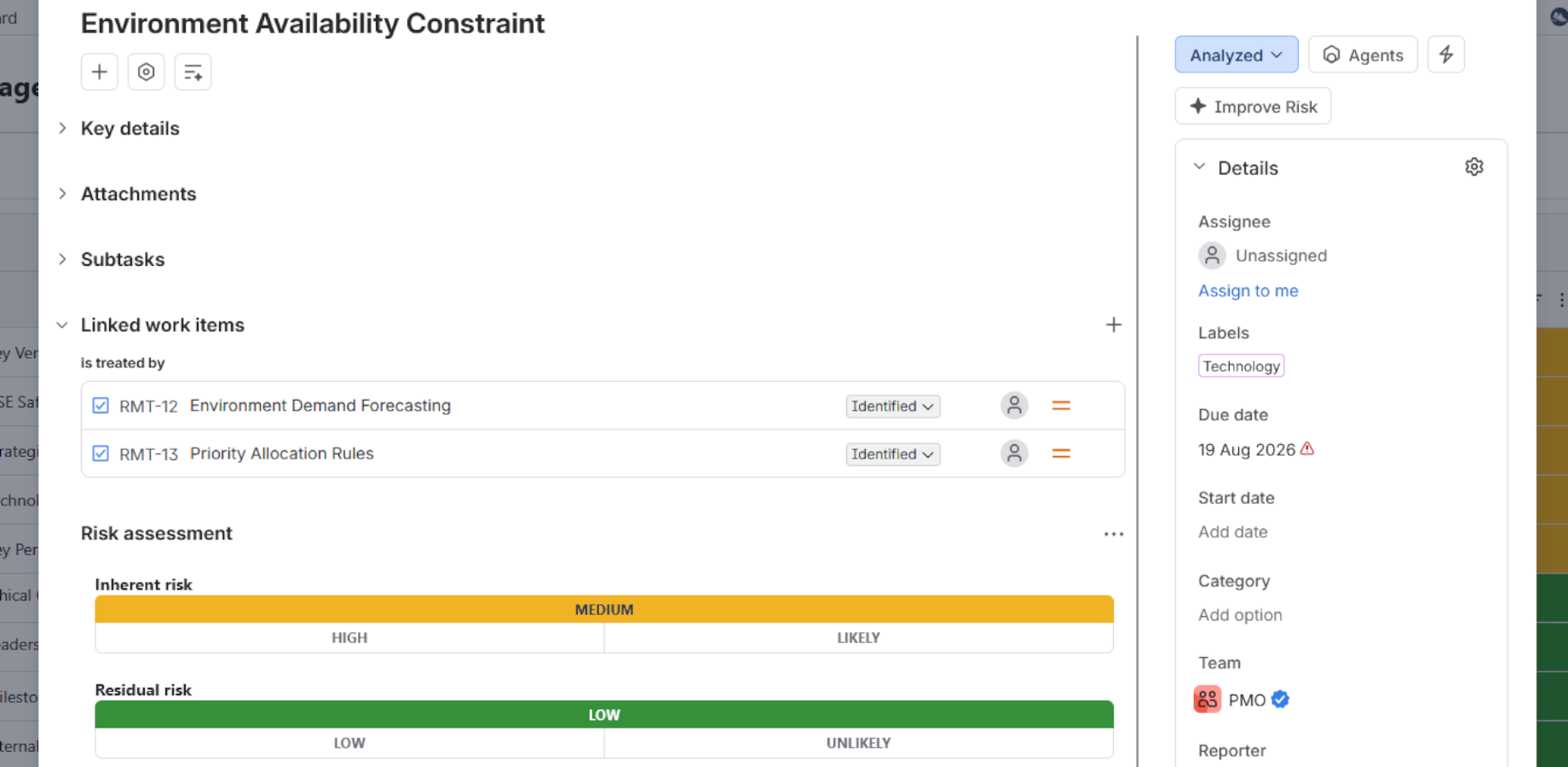Screen dimensions: 1568x767
Task: Expand the Subtasks section
Action: [62, 259]
